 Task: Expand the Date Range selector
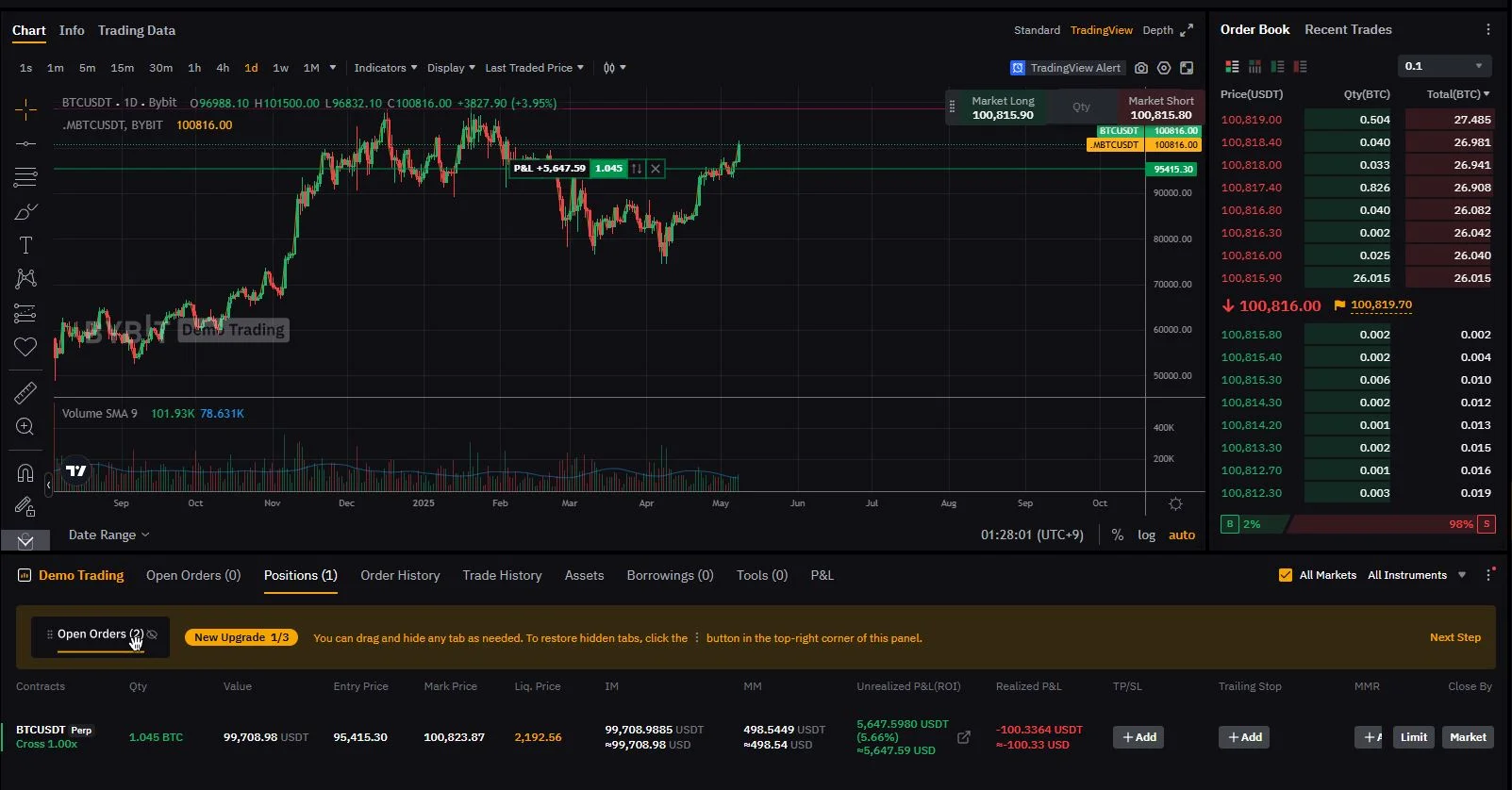pos(108,535)
